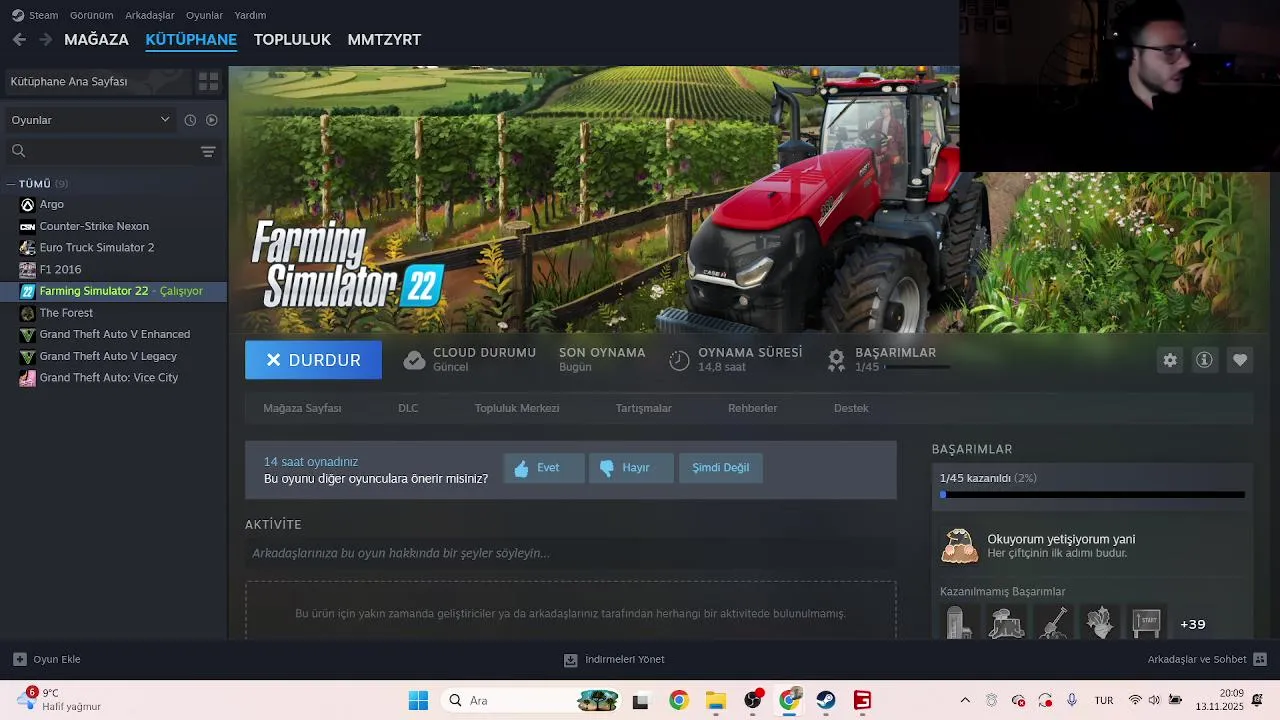
Task: Go to KÜTÜPHANE tab
Action: coord(191,40)
